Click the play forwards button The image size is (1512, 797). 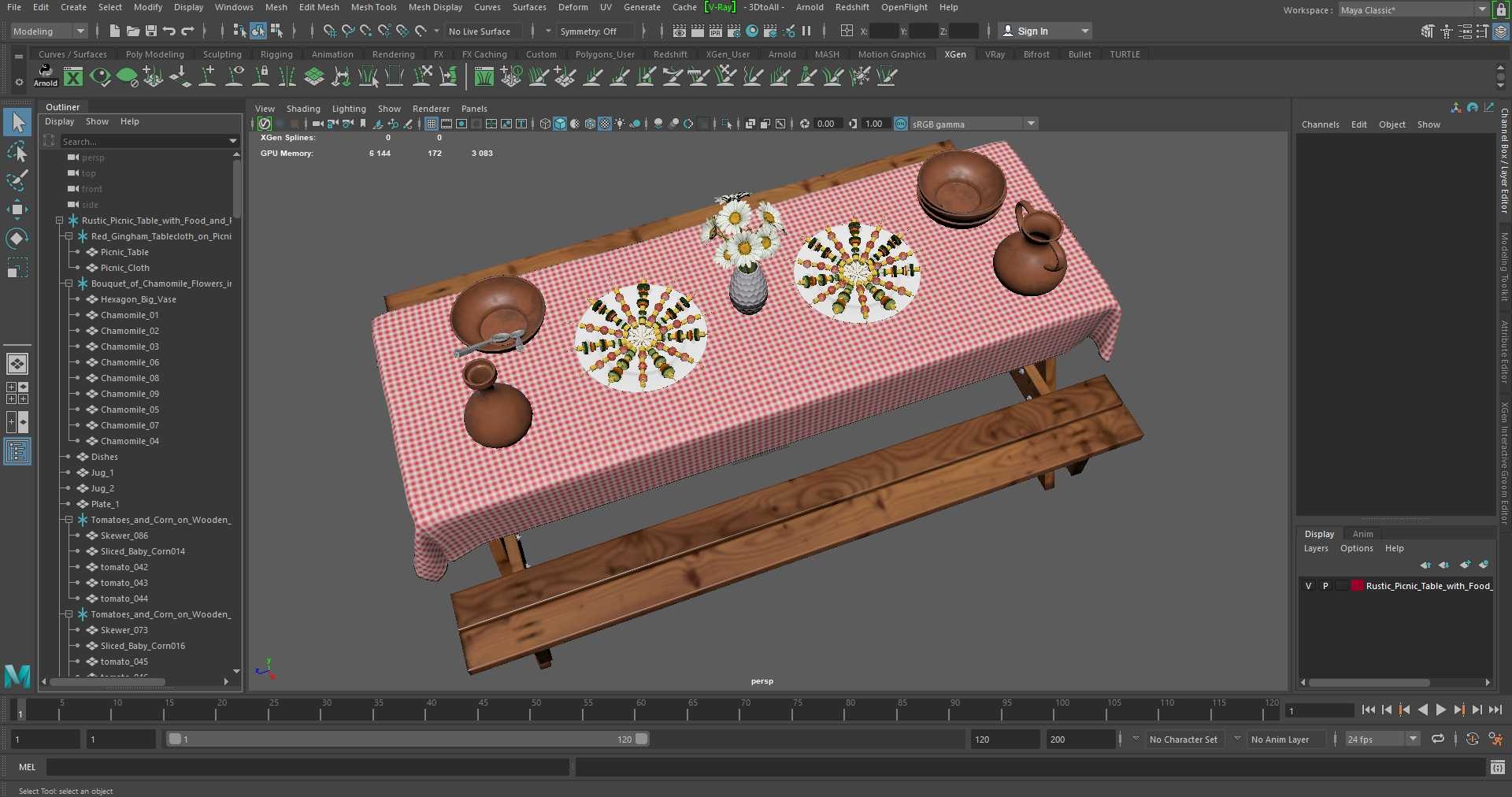(1440, 710)
